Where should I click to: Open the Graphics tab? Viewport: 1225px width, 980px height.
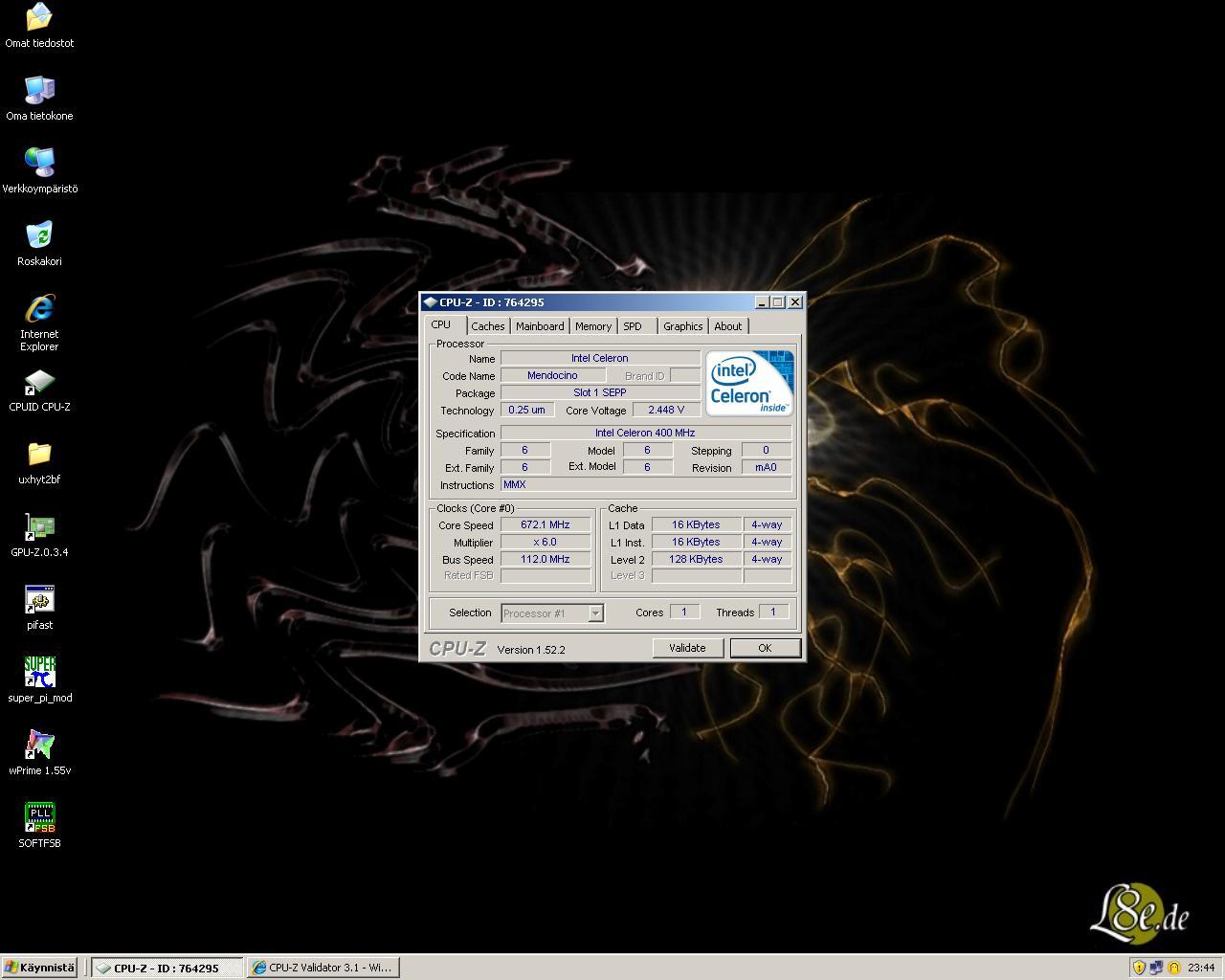coord(683,326)
